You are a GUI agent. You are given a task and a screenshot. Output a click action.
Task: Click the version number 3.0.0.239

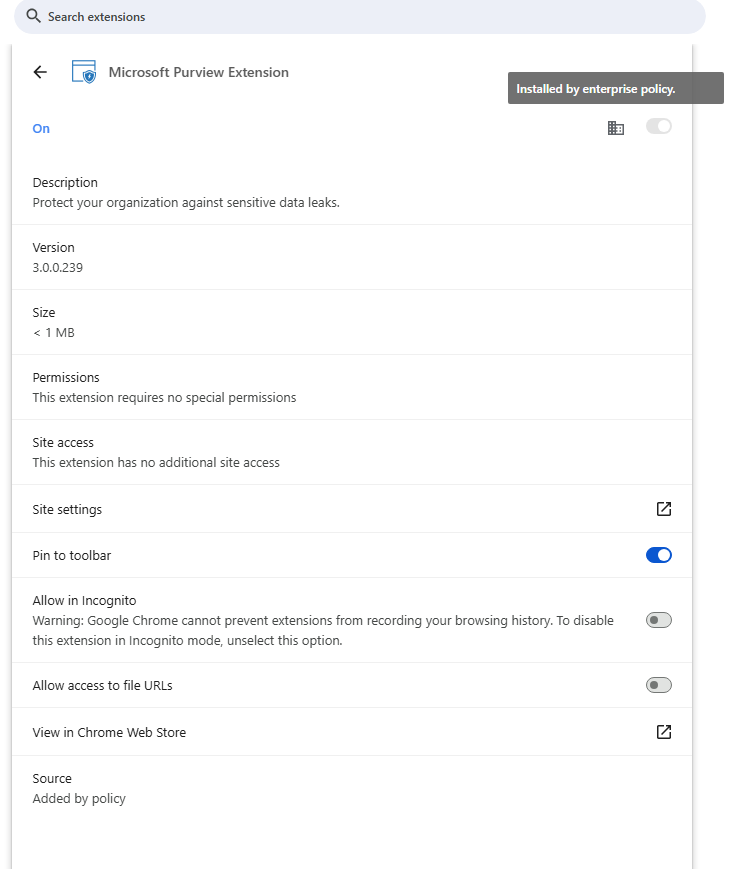58,268
